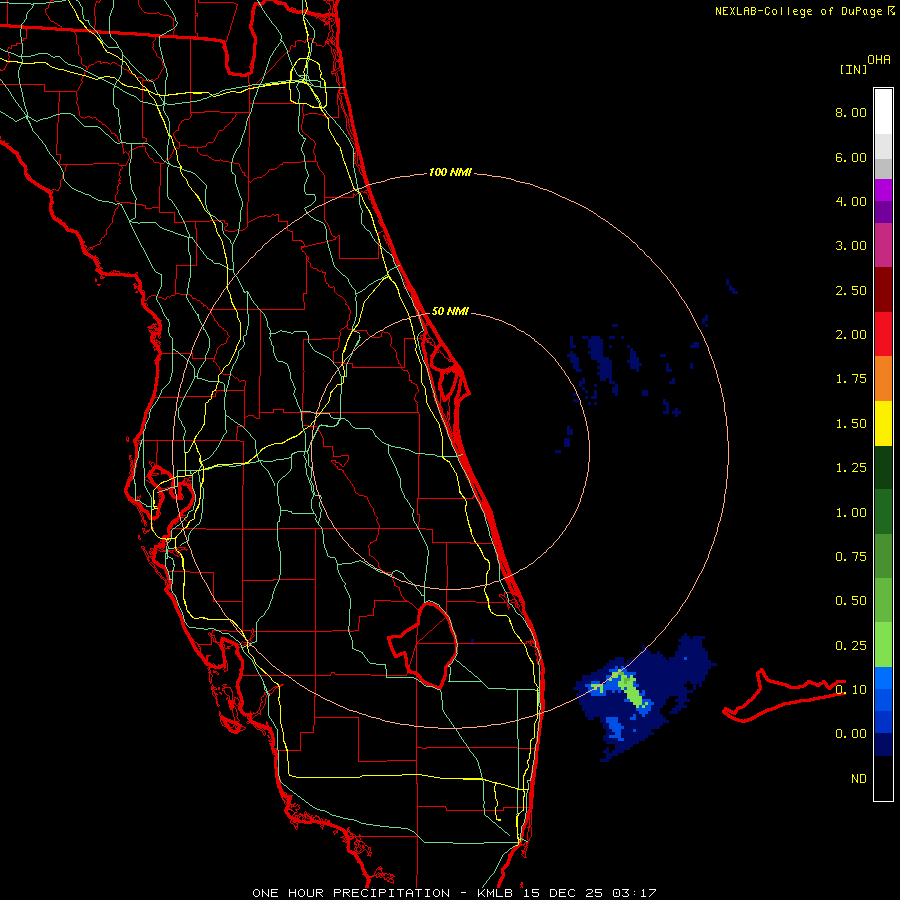Select the 1.50 legend value
This screenshot has width=900, height=900.
point(851,424)
